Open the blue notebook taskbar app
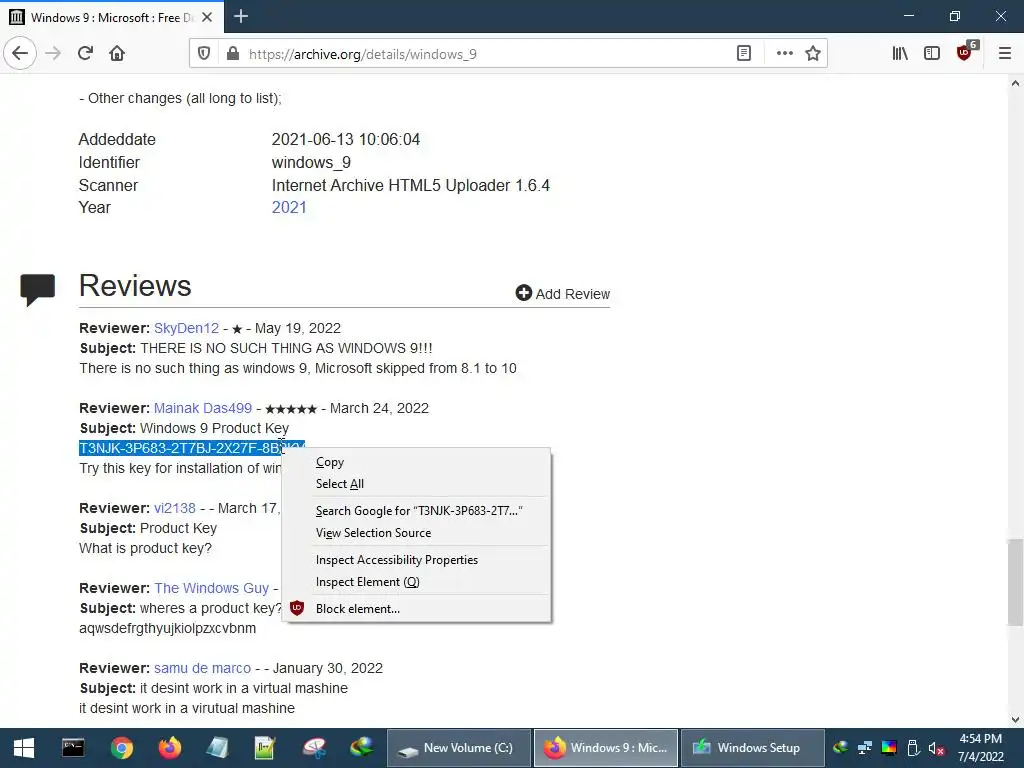Viewport: 1024px width, 768px height. (x=217, y=748)
